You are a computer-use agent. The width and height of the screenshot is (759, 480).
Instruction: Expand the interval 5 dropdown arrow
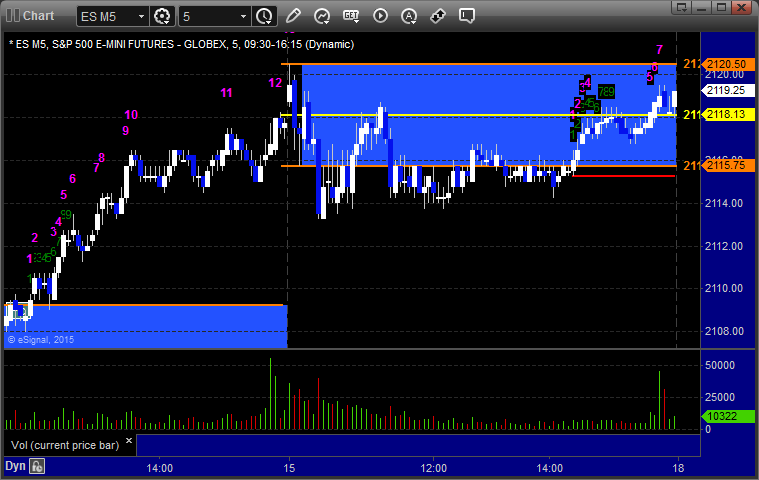(x=243, y=16)
